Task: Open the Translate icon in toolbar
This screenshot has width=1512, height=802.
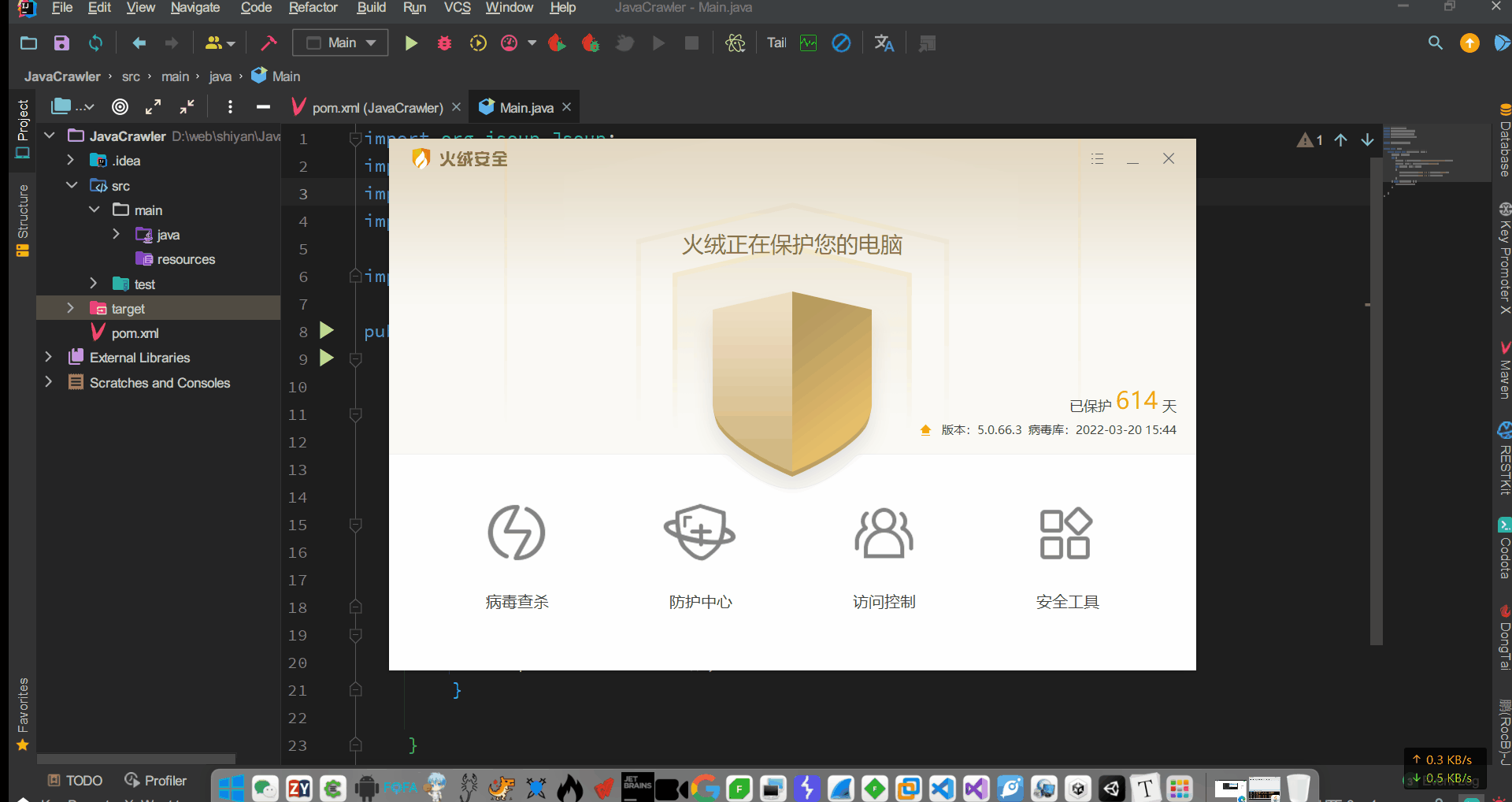Action: (884, 43)
